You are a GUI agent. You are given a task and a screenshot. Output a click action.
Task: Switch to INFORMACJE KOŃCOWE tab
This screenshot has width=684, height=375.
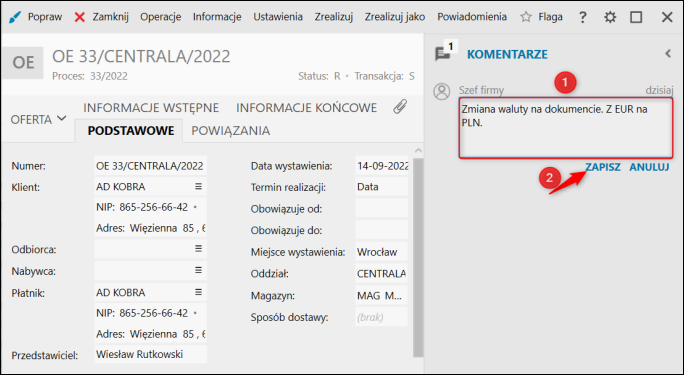pos(306,108)
